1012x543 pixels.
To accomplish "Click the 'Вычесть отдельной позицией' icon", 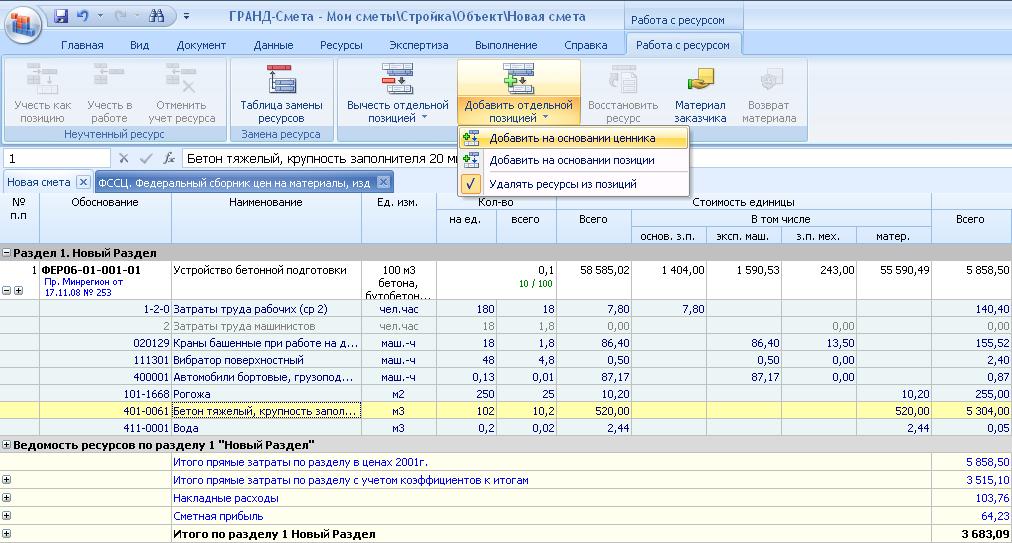I will pos(398,79).
